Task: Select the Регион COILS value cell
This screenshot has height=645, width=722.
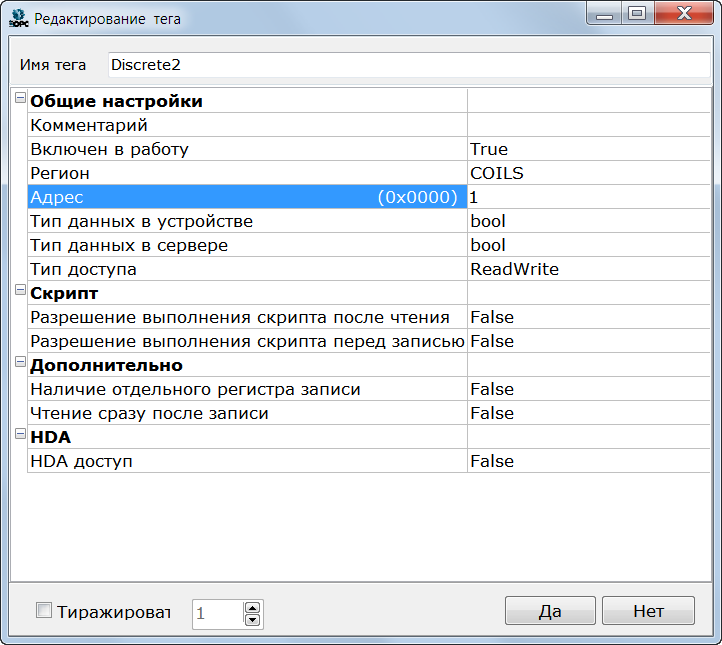Action: [x=588, y=173]
